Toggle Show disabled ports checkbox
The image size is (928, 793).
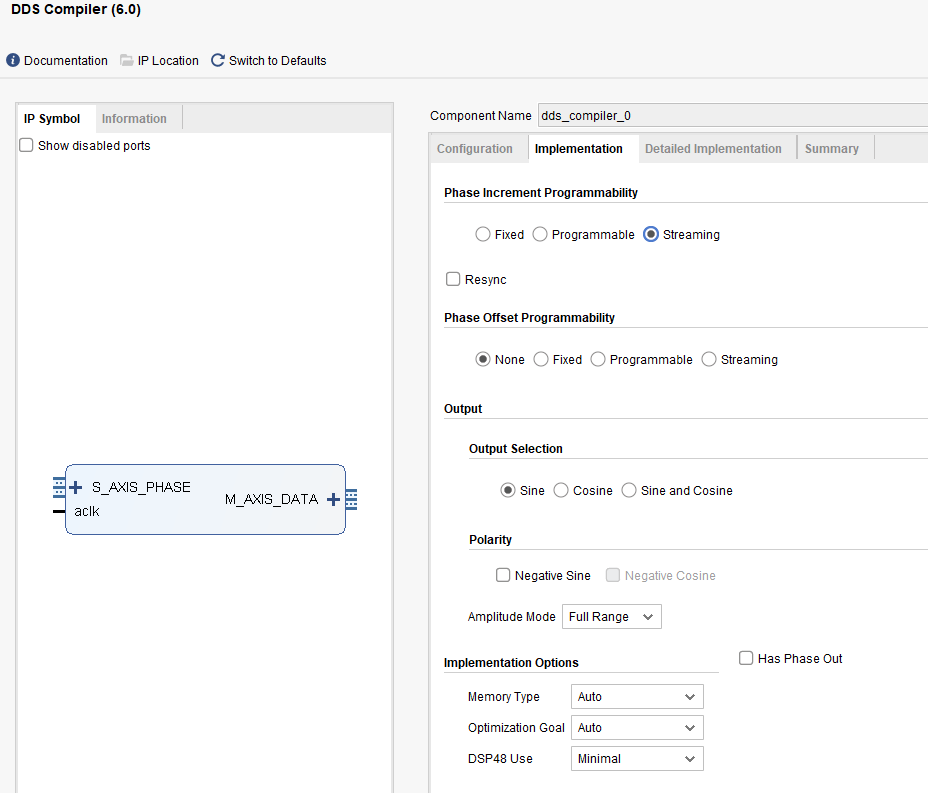pyautogui.click(x=27, y=146)
